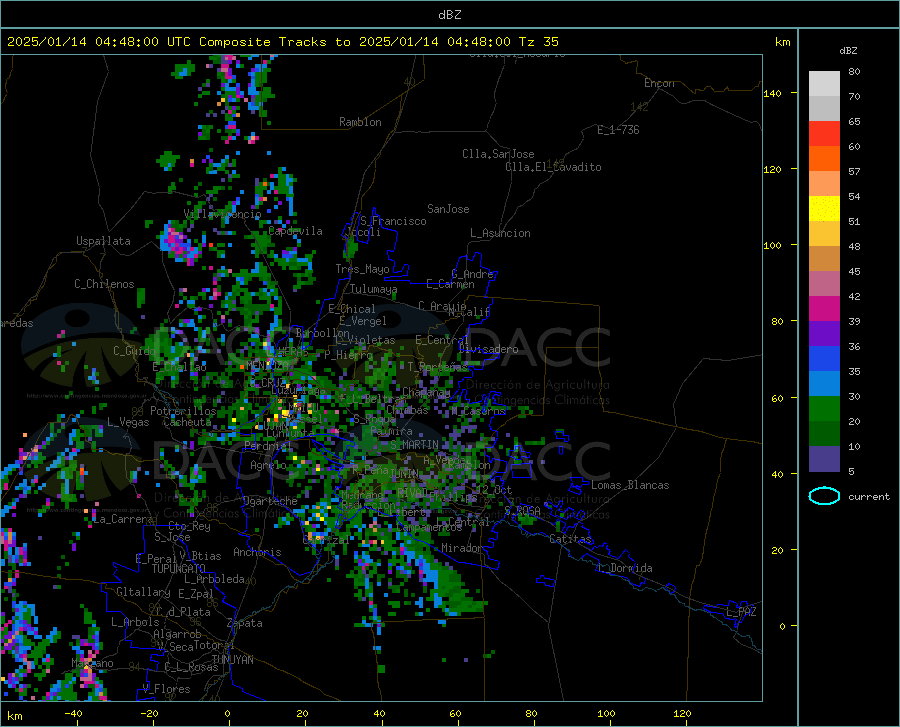900x727 pixels.
Task: Click the Clla.SanJose place label
Action: point(498,154)
